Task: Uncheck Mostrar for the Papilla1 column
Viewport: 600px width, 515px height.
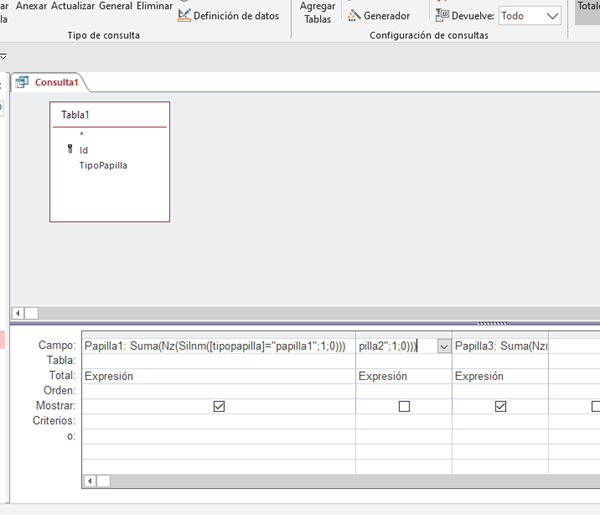Action: 219,407
